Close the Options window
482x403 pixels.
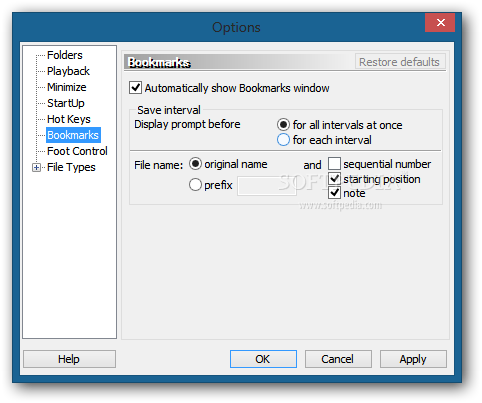pos(440,22)
